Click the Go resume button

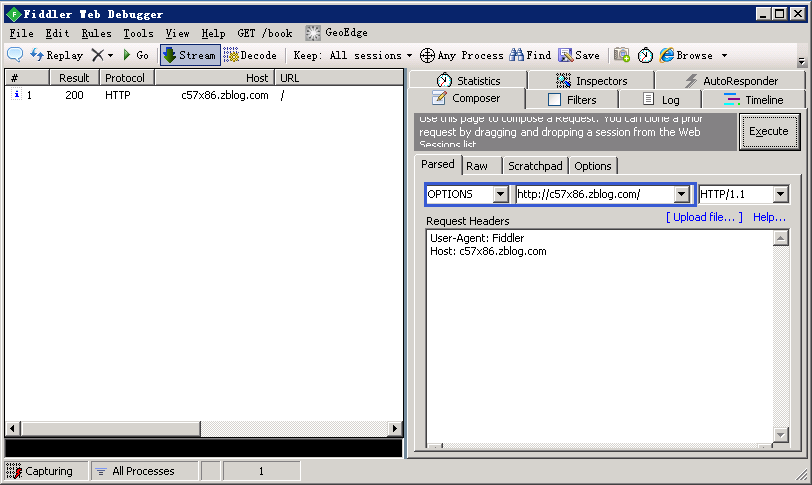pos(135,55)
